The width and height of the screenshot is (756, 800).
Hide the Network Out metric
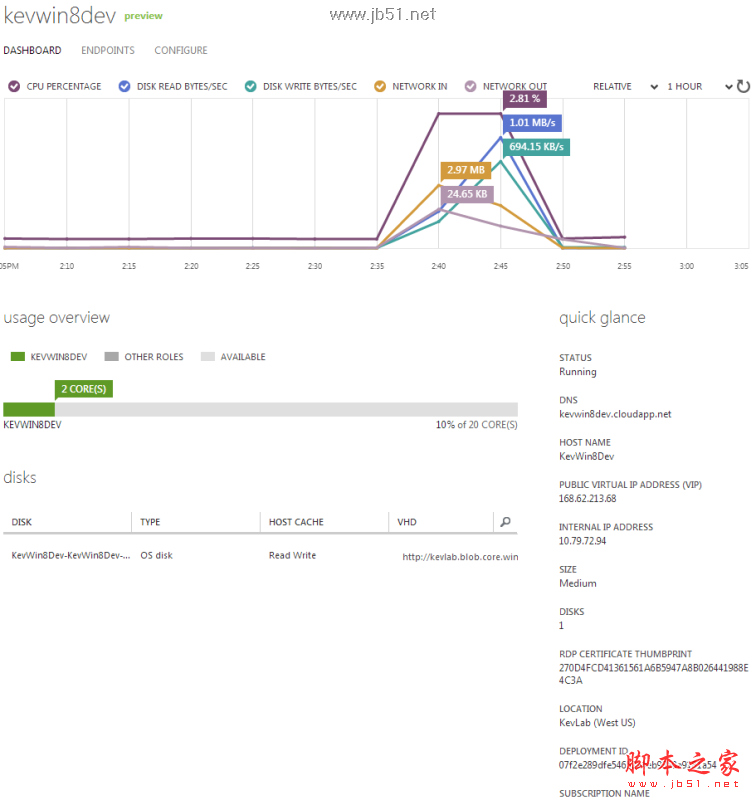471,87
